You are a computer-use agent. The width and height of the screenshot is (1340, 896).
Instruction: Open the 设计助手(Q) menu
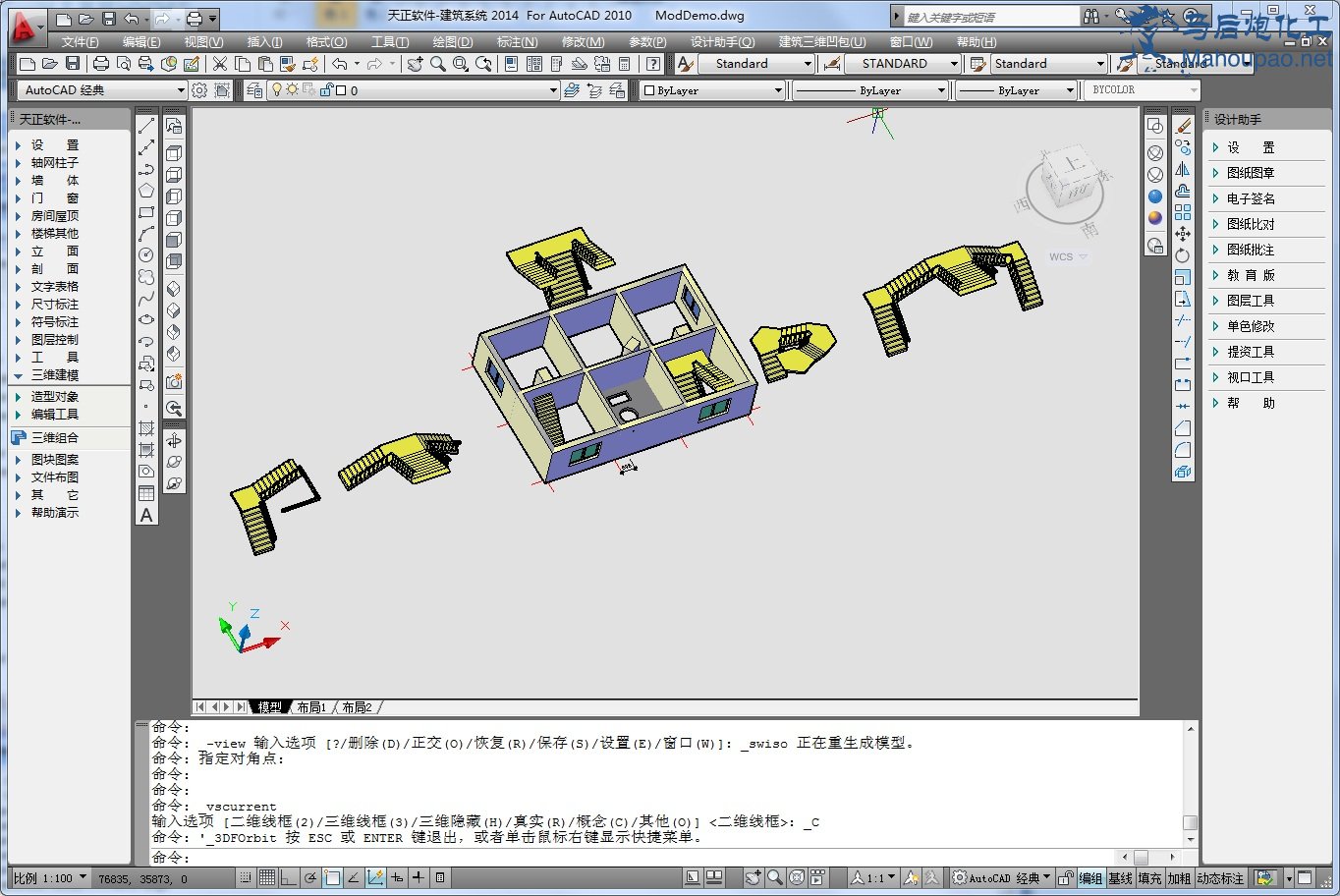coord(722,42)
